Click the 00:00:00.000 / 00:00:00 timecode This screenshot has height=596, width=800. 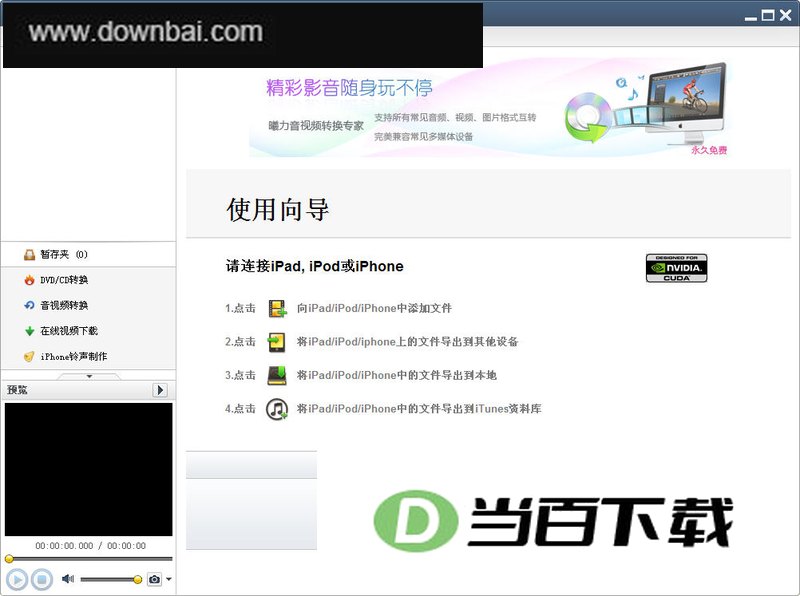90,545
